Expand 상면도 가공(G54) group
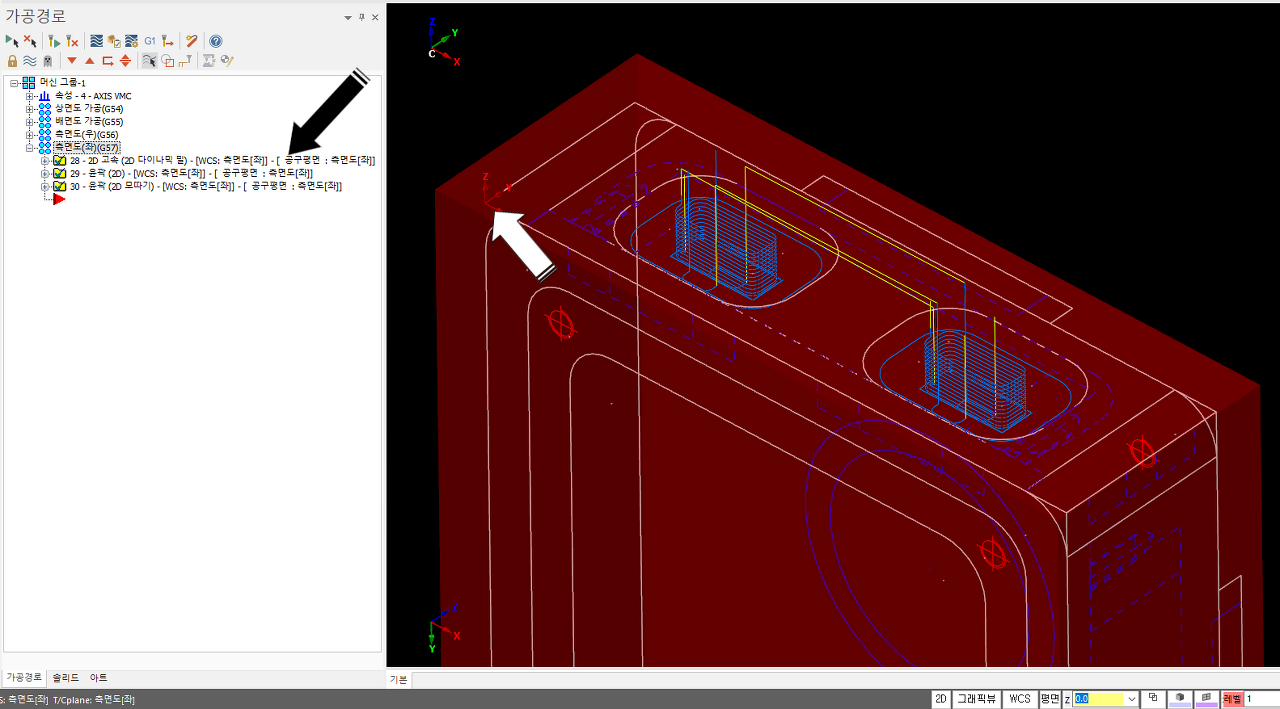Screen dimensions: 1280x709 30,109
